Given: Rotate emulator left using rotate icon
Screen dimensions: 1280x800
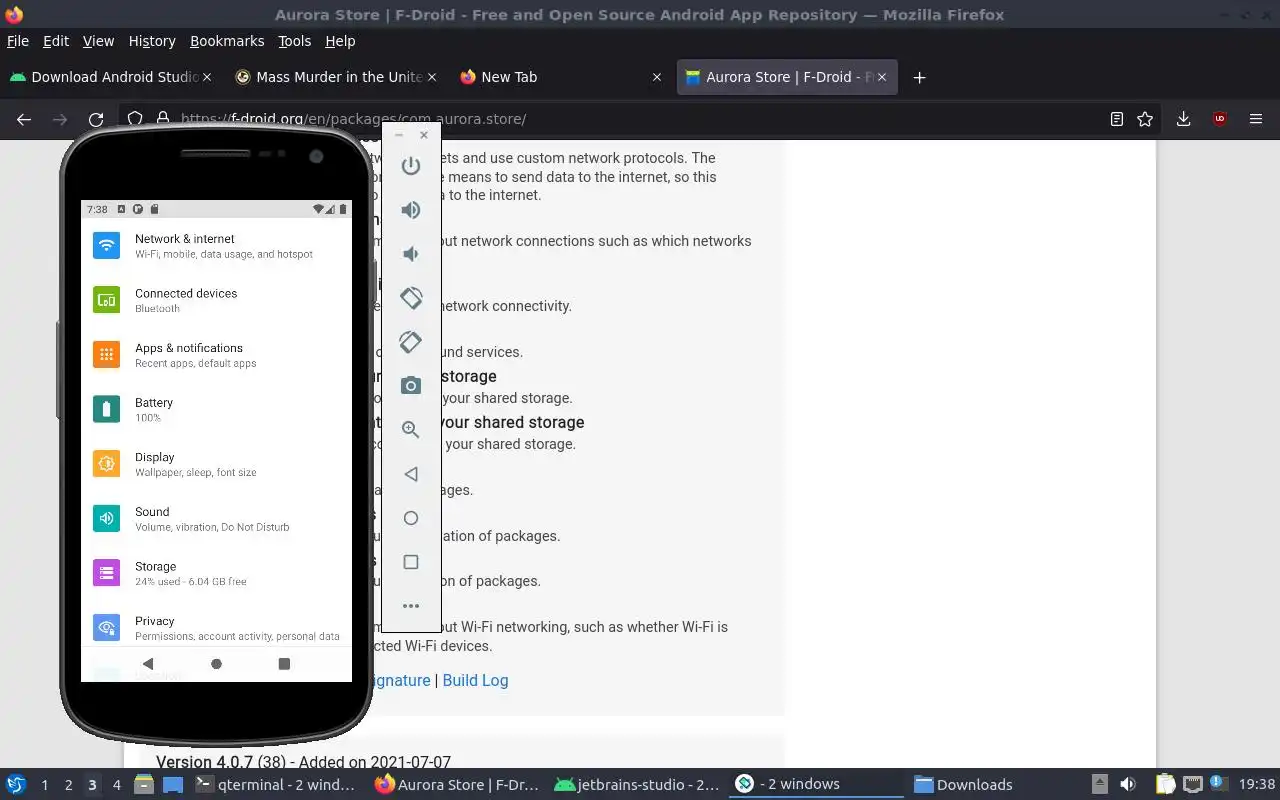Looking at the screenshot, I should [411, 298].
